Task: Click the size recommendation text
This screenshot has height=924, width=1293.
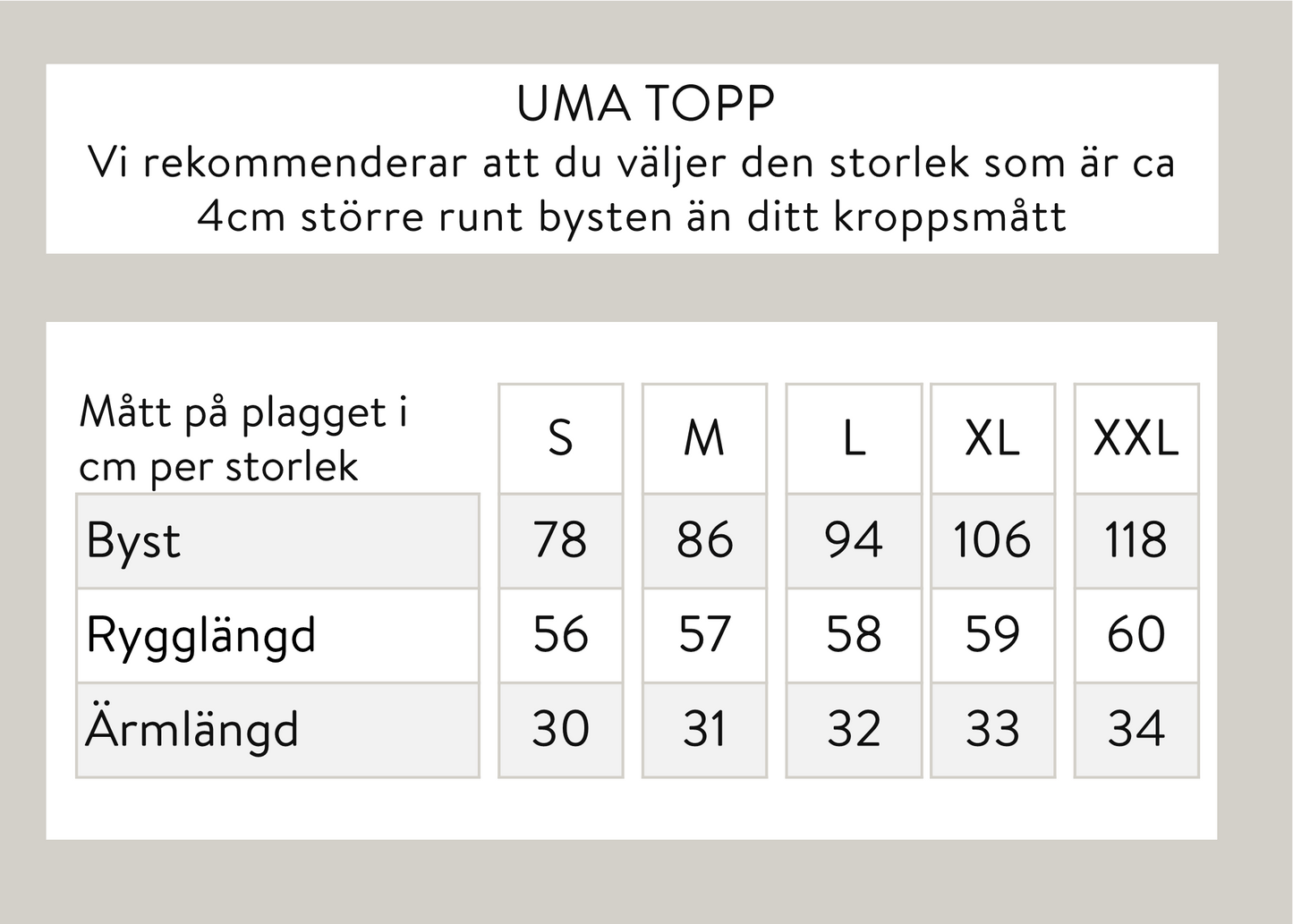Action: pos(632,190)
